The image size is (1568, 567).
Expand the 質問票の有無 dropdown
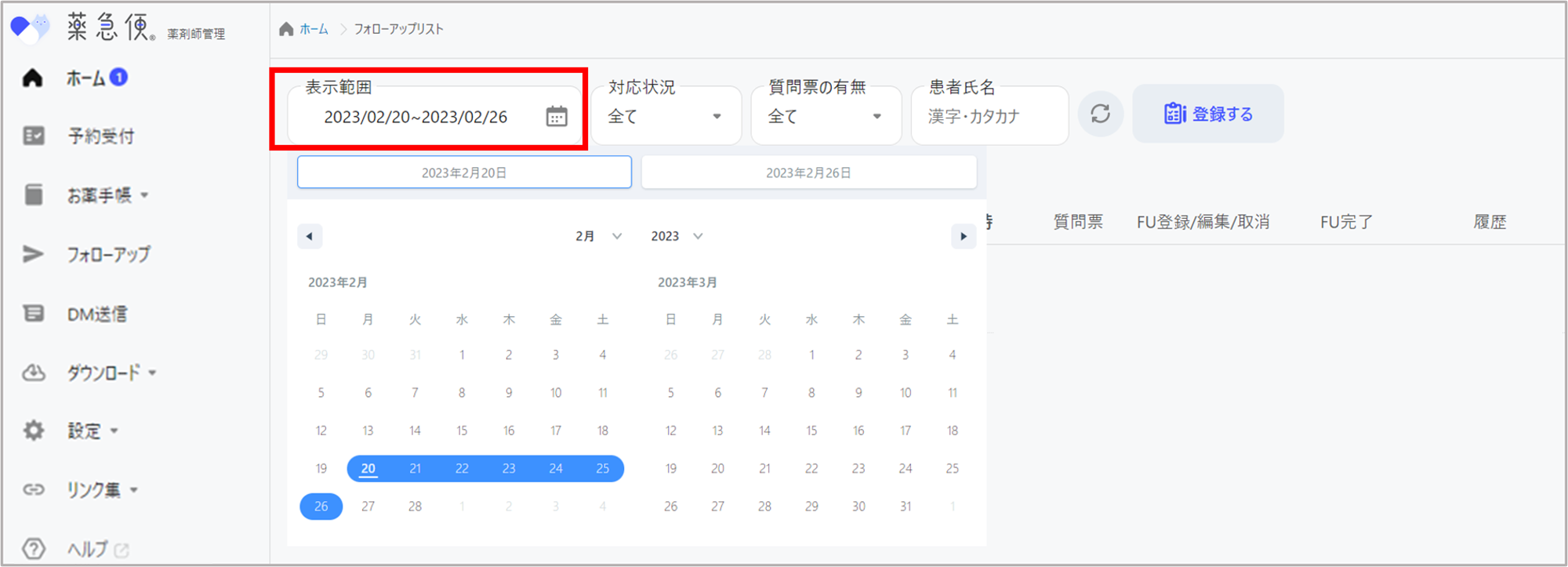coord(825,117)
